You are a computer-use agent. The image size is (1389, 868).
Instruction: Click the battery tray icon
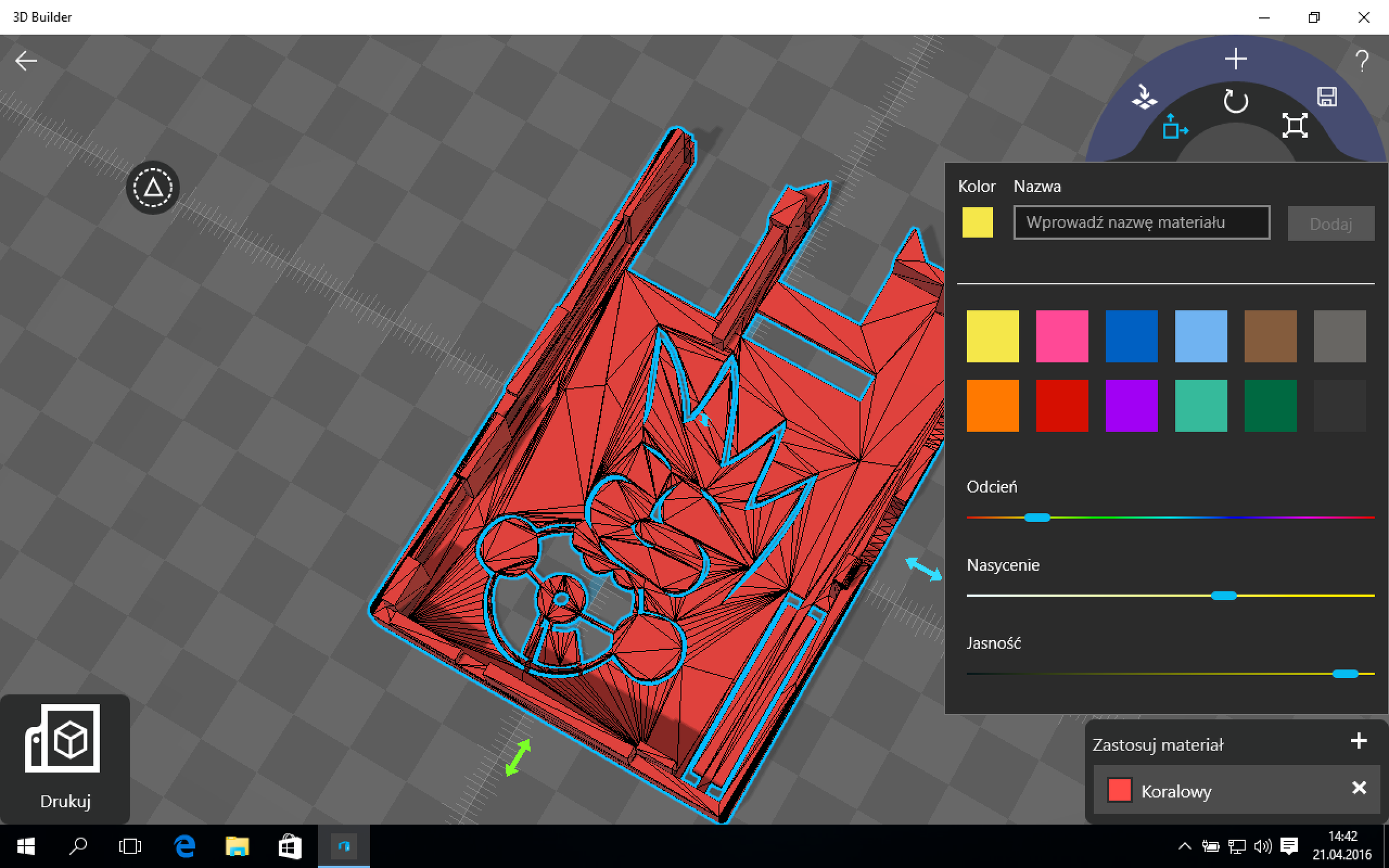tap(1210, 846)
